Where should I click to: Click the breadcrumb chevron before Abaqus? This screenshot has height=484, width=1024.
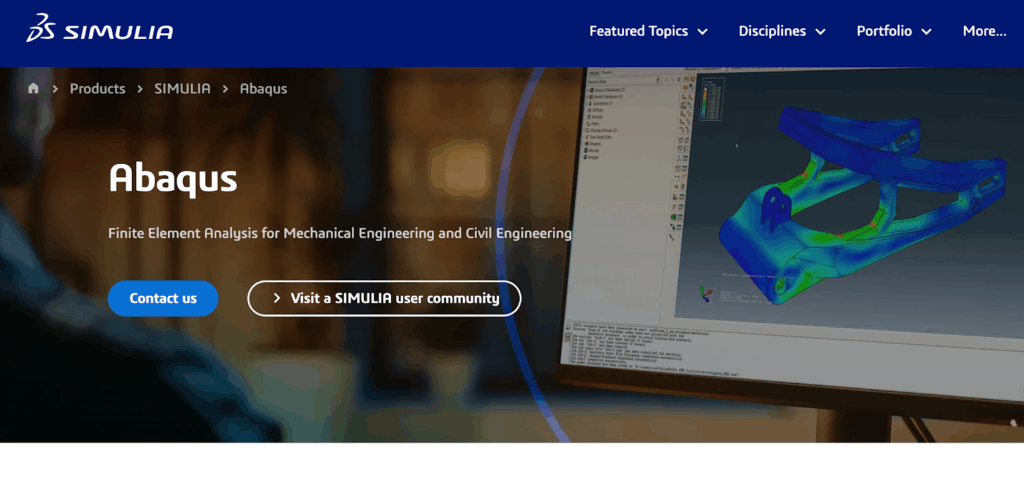coord(225,89)
